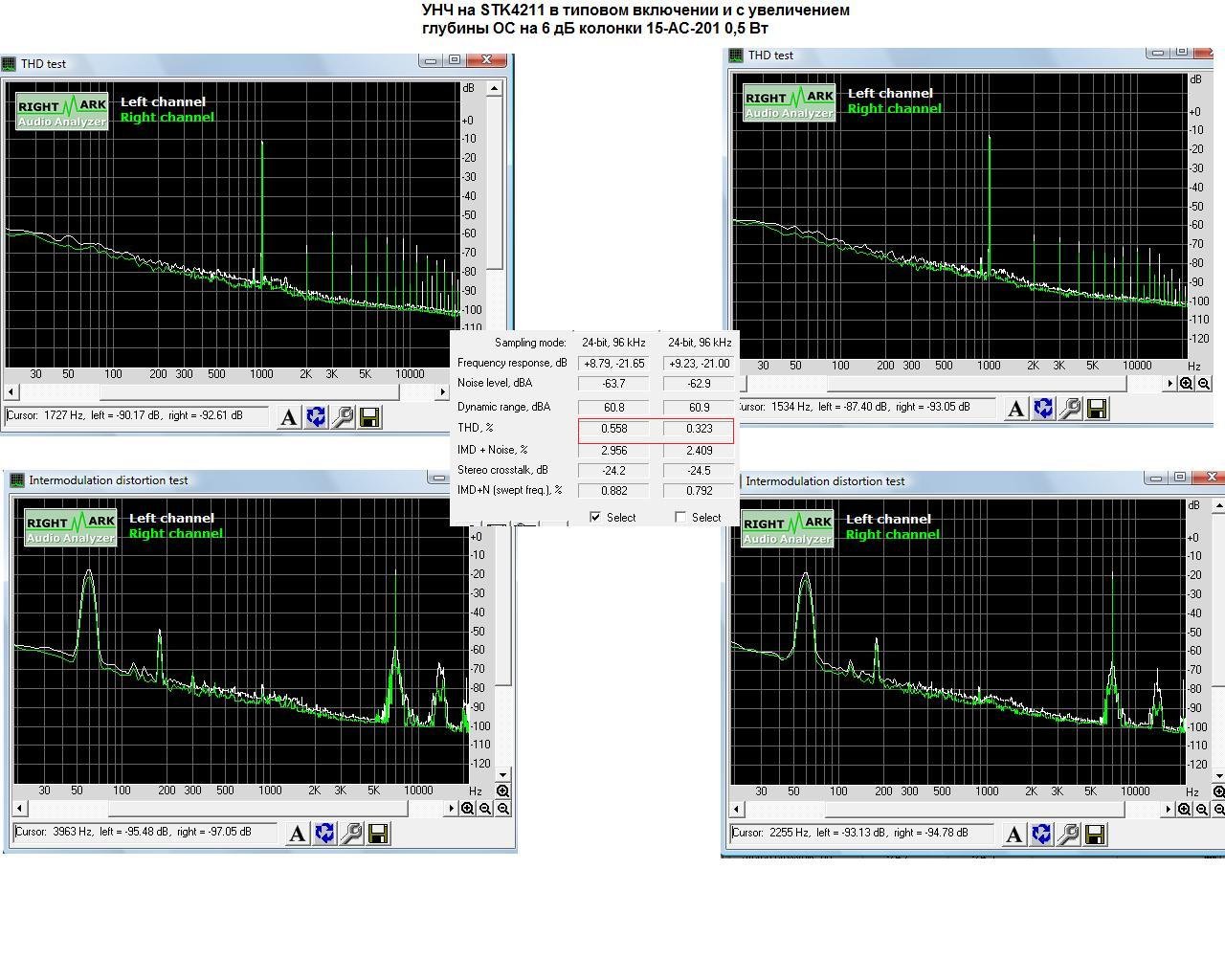The width and height of the screenshot is (1225, 980).
Task: Click zoom-in magnifier in bottom-right Intermodulation window
Action: 1185,810
